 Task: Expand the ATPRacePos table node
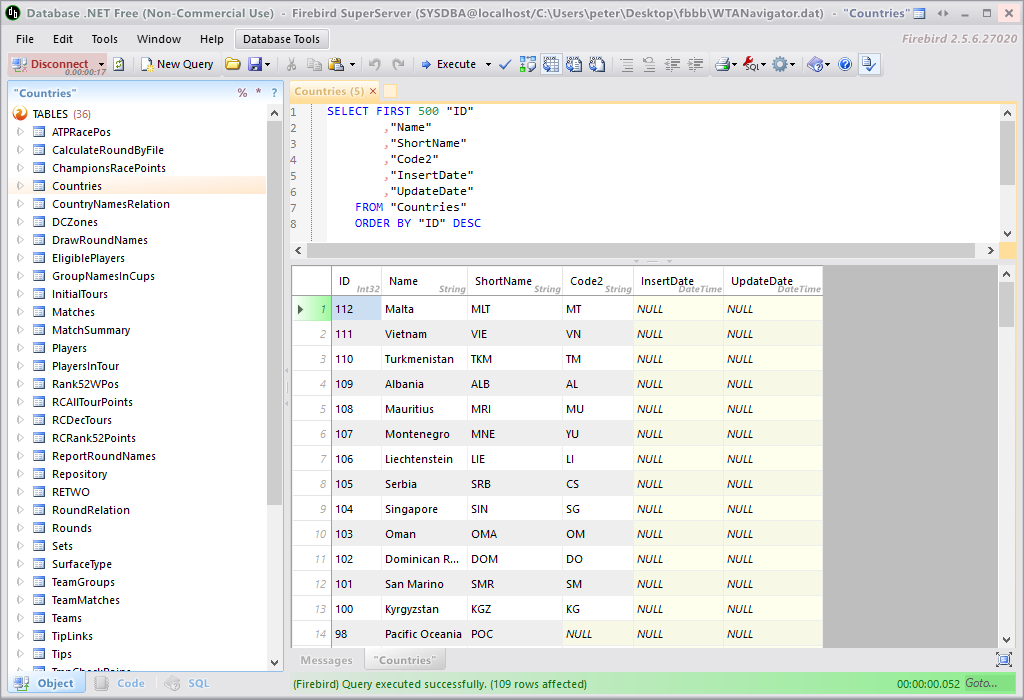click(x=20, y=132)
